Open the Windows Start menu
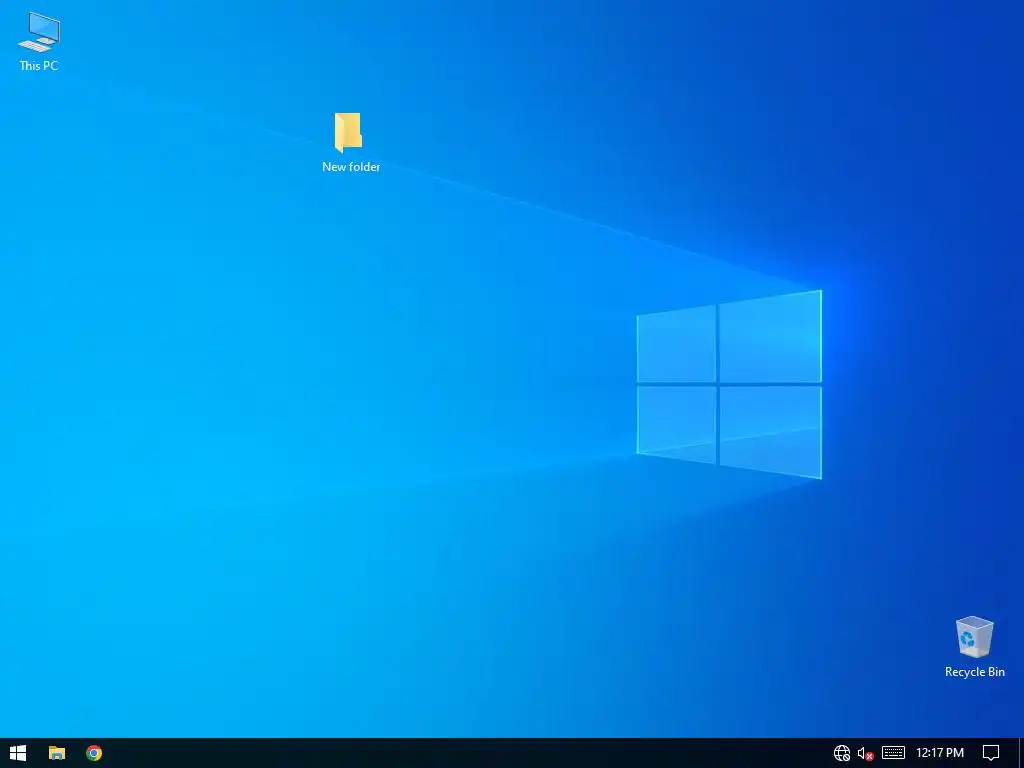The width and height of the screenshot is (1024, 768). tap(18, 753)
